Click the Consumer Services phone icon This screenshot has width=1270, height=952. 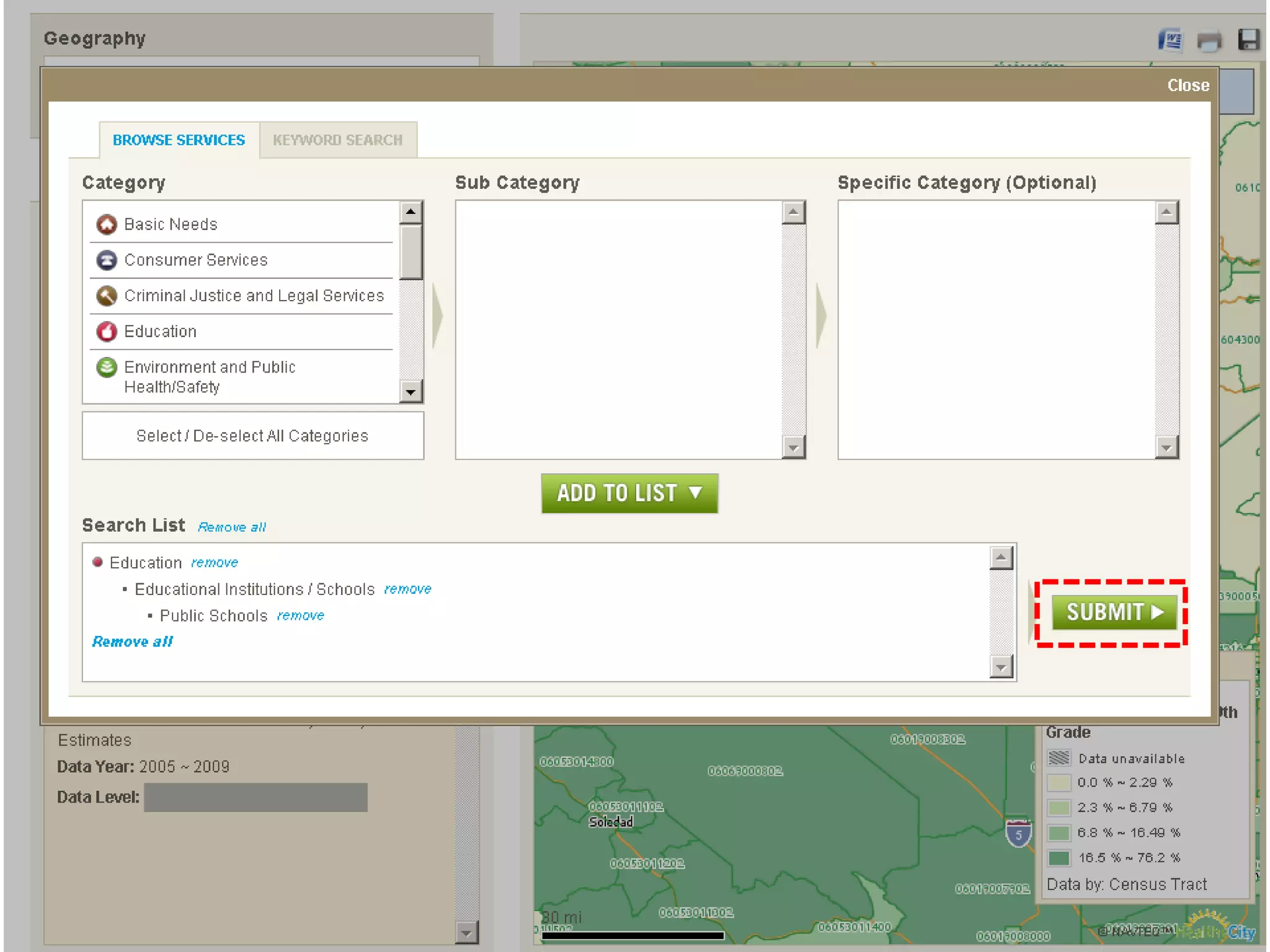pyautogui.click(x=107, y=260)
